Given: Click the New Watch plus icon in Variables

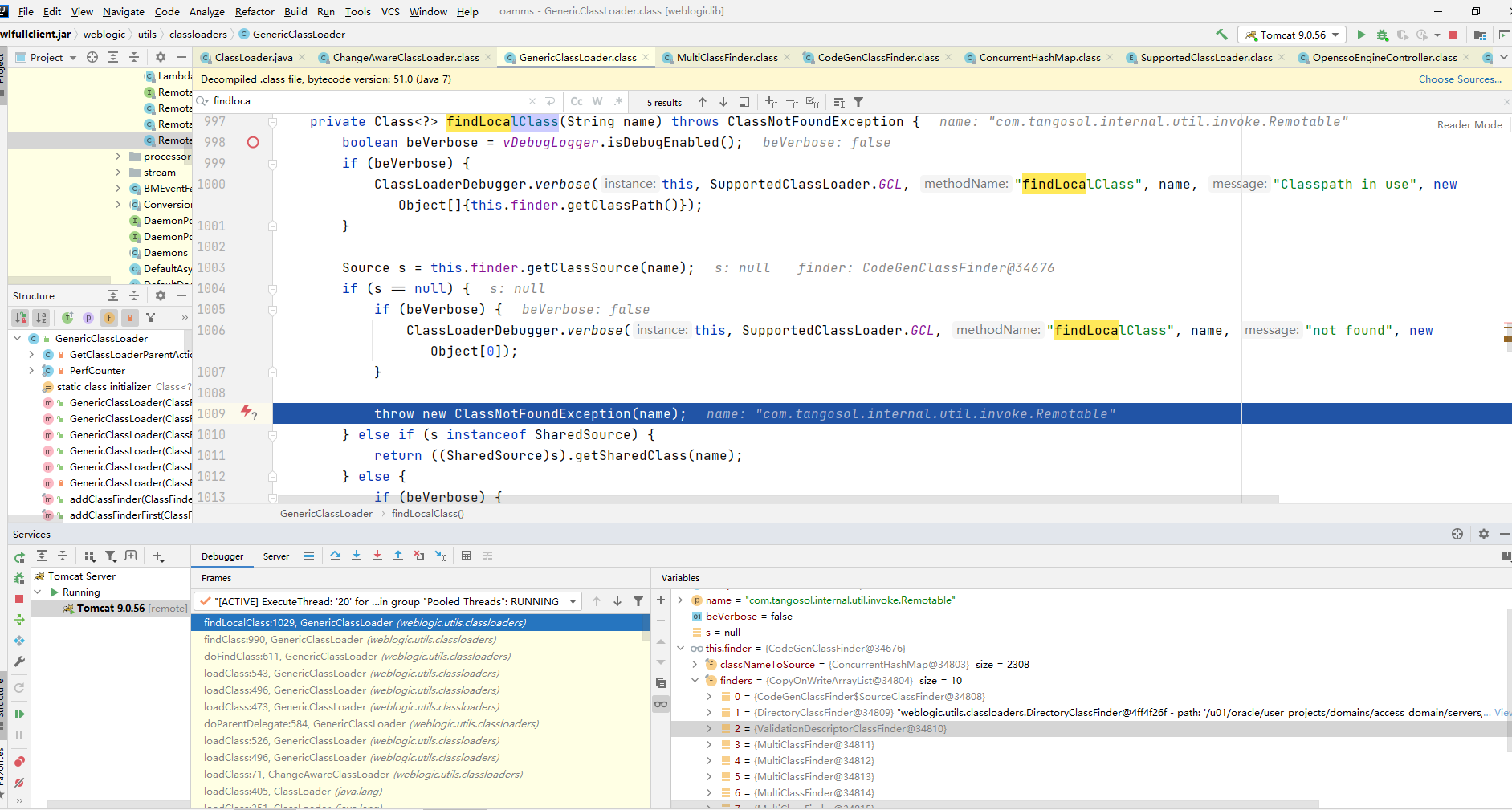Looking at the screenshot, I should 661,600.
